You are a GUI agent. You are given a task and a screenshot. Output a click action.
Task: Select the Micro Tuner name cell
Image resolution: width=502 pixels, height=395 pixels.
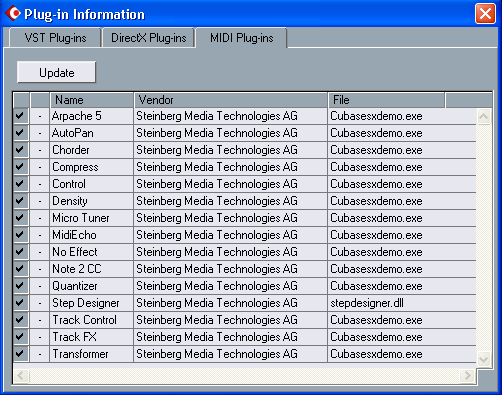coord(92,218)
